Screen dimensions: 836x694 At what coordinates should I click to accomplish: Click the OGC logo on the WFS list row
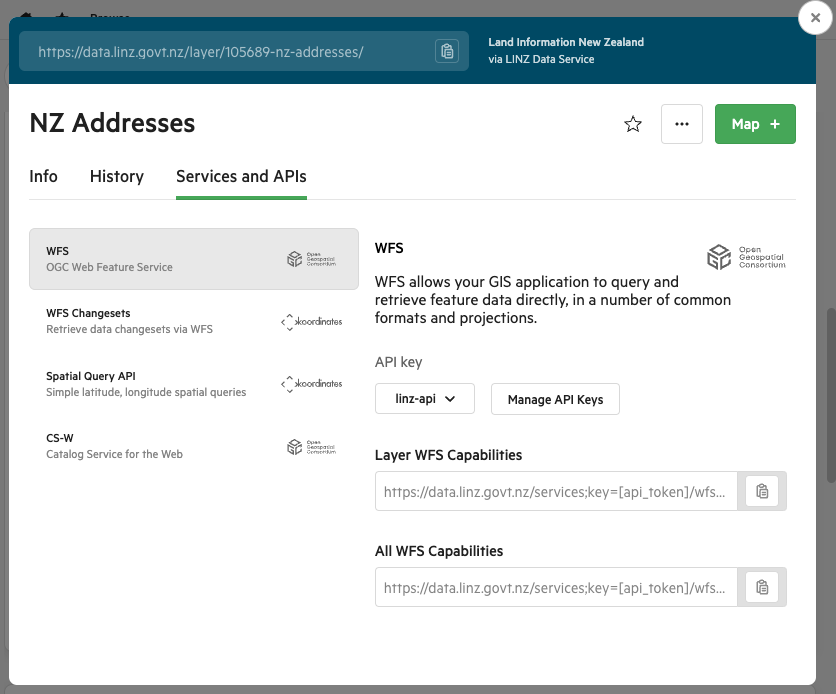311,259
